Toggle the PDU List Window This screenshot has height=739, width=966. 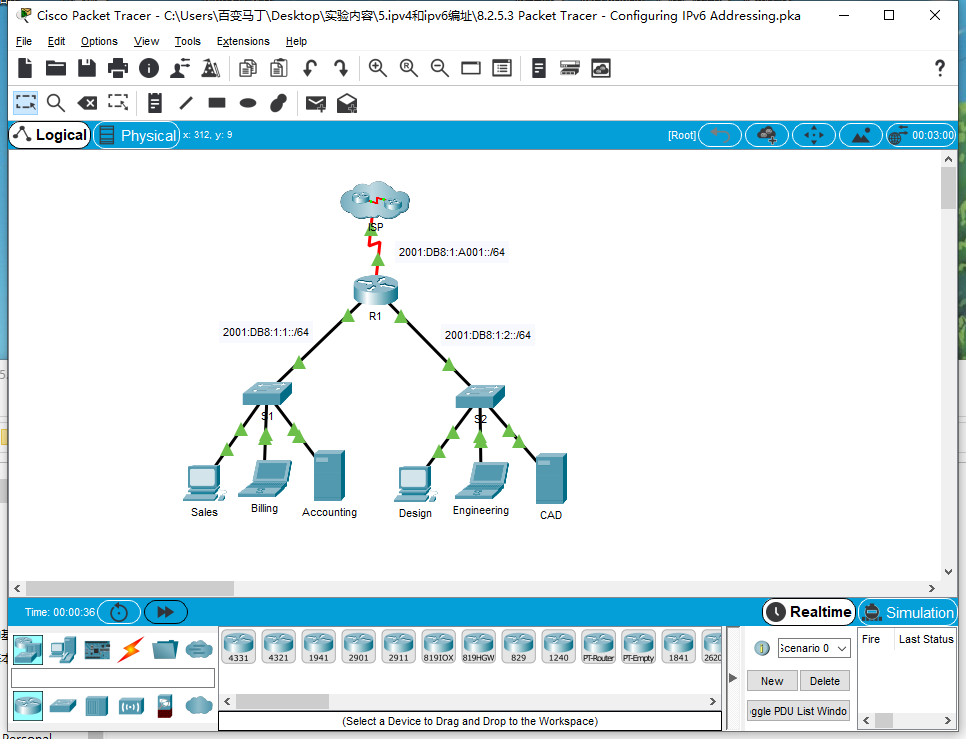798,710
